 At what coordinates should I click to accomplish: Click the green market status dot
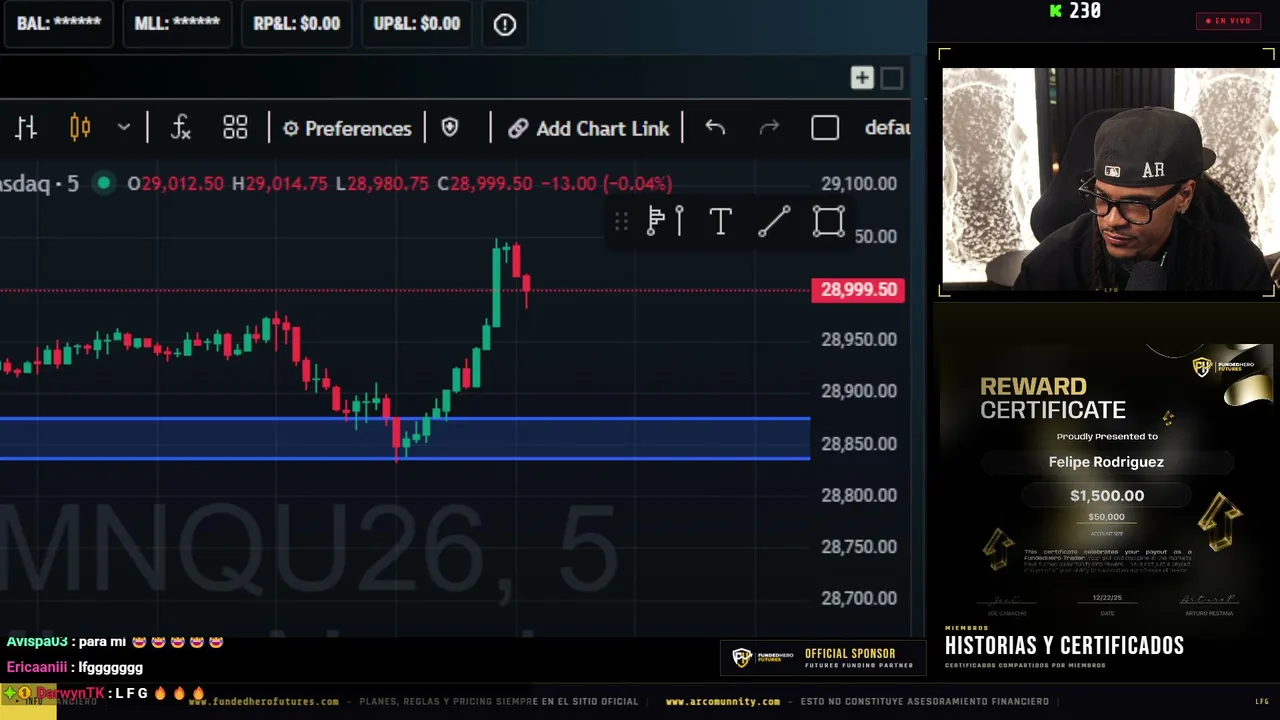pos(103,183)
